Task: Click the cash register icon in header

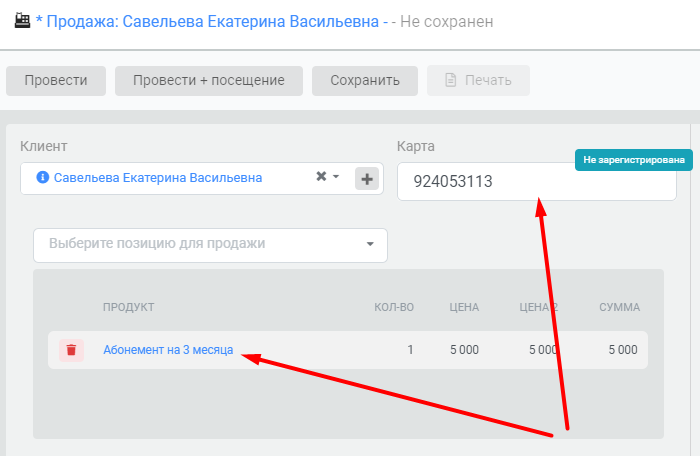Action: pyautogui.click(x=22, y=21)
